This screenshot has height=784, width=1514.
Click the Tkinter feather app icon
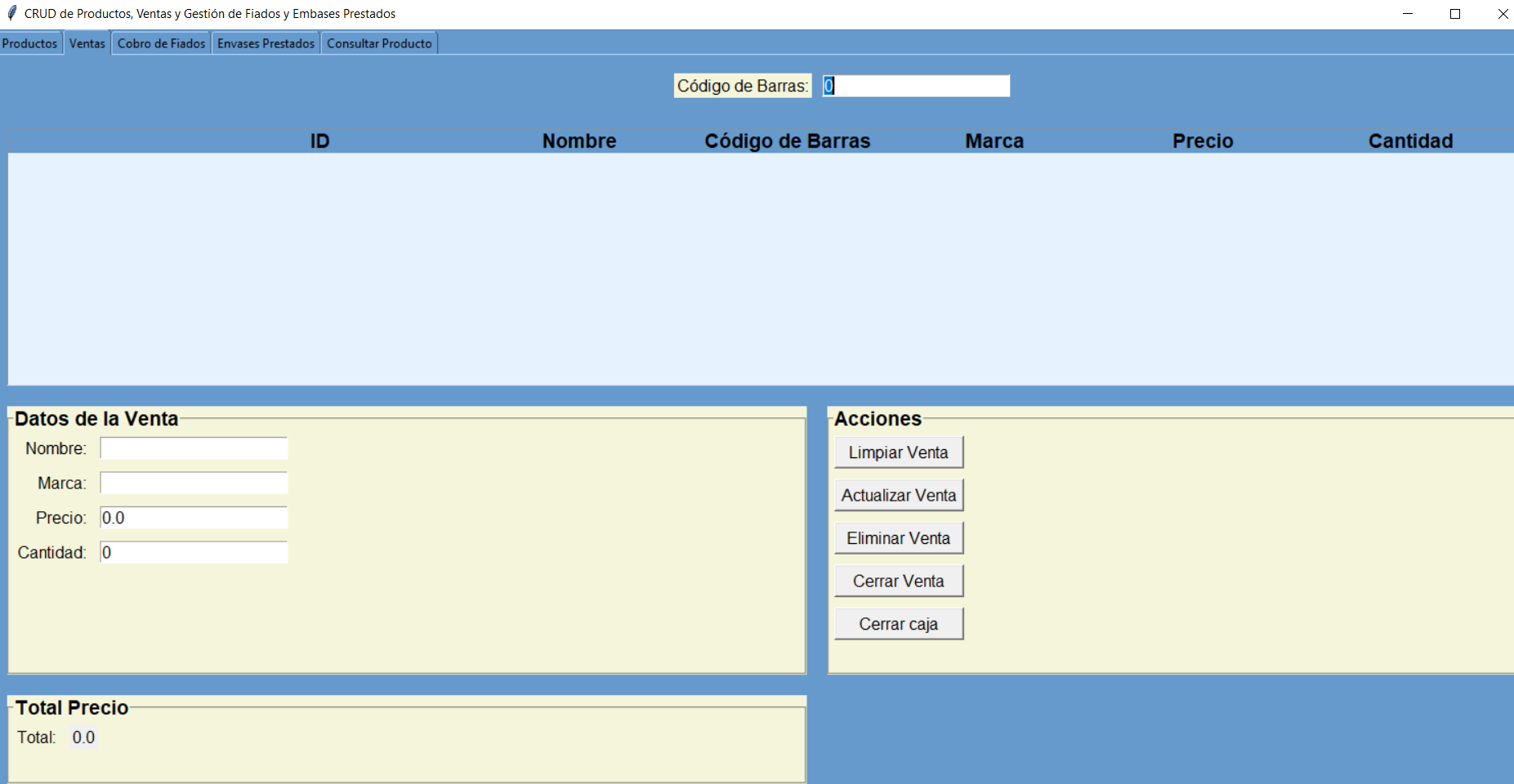coord(11,13)
